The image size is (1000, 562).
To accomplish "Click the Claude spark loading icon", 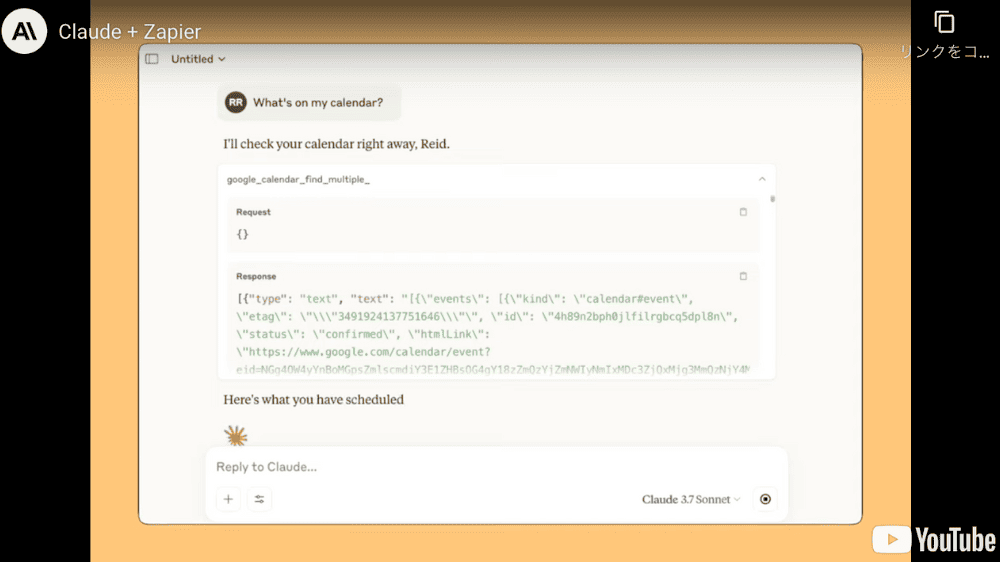I will [x=235, y=436].
